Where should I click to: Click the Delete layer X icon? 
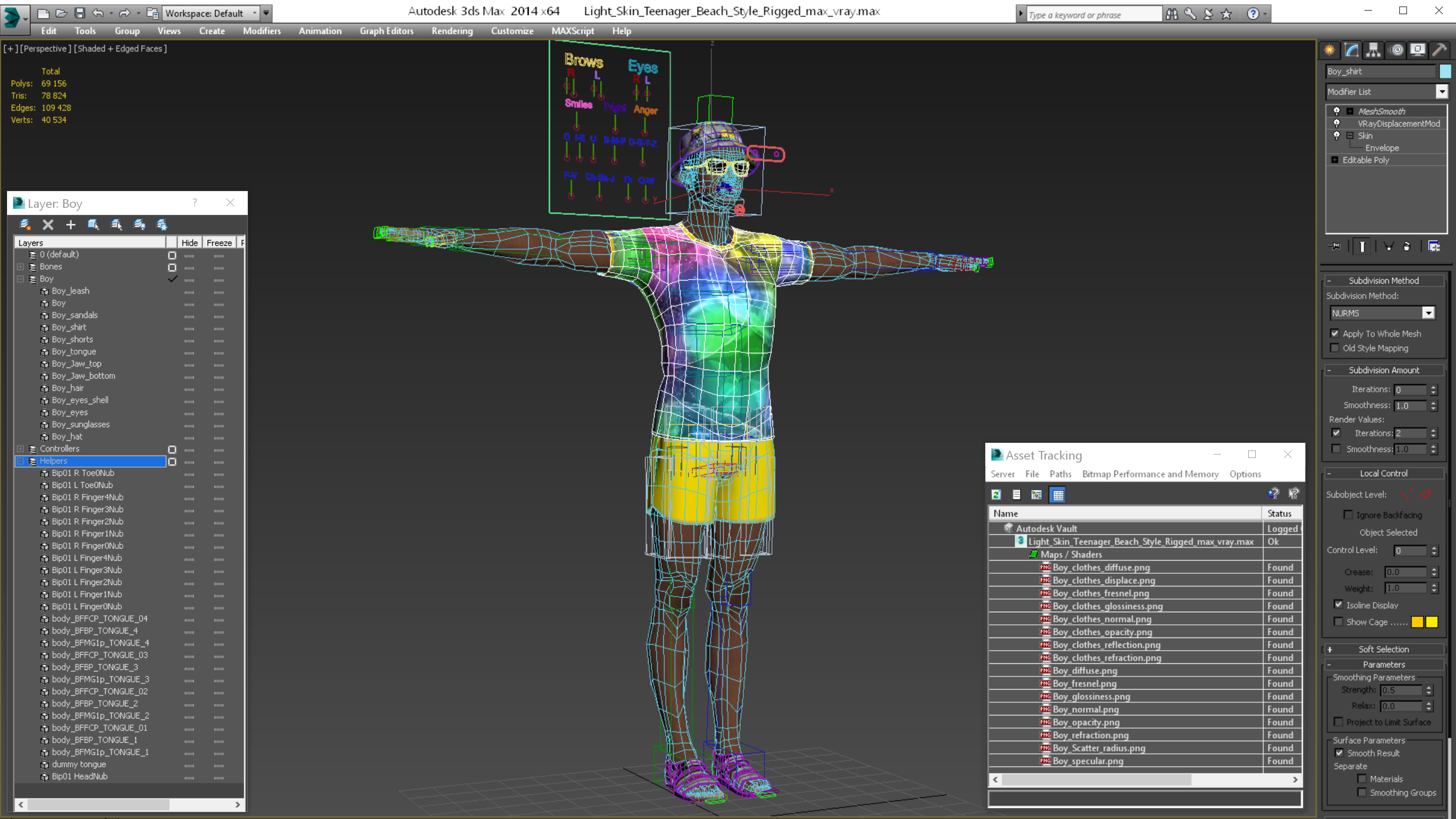[48, 224]
